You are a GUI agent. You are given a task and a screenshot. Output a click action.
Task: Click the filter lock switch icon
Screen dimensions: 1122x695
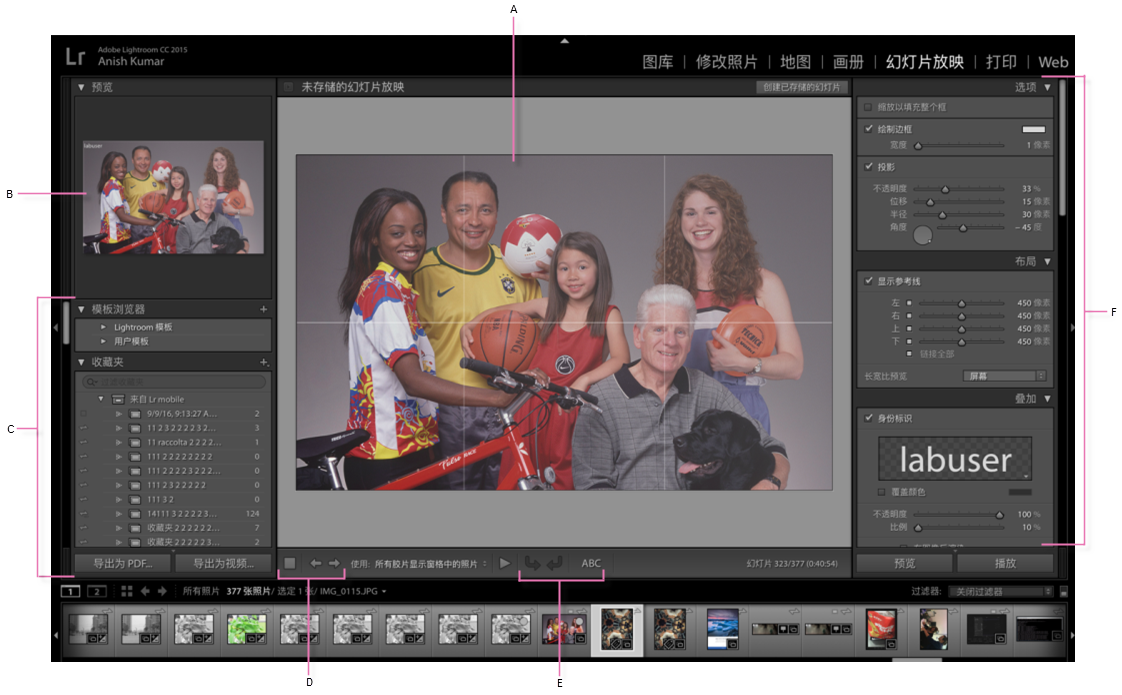tap(1064, 592)
